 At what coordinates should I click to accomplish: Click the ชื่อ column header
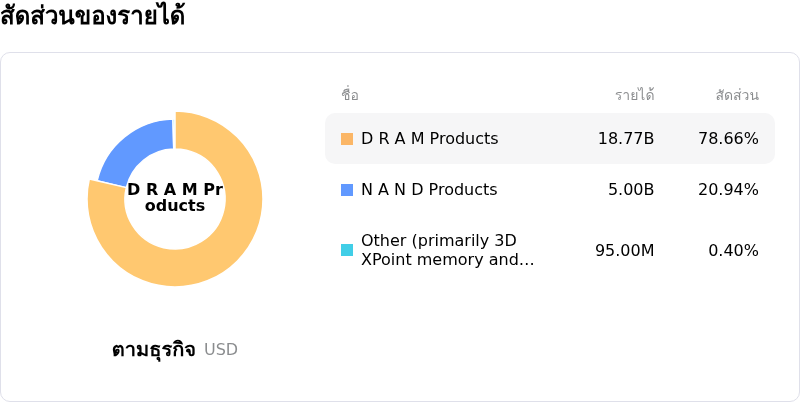click(x=350, y=95)
